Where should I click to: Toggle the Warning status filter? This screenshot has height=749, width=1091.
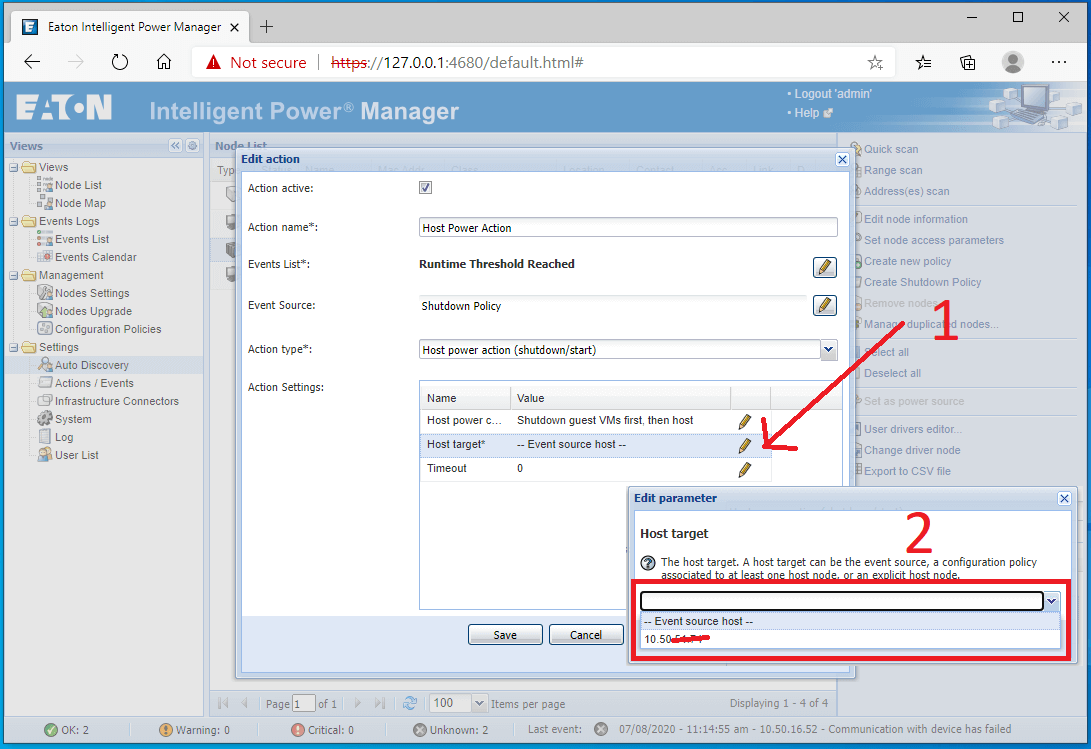pyautogui.click(x=194, y=729)
